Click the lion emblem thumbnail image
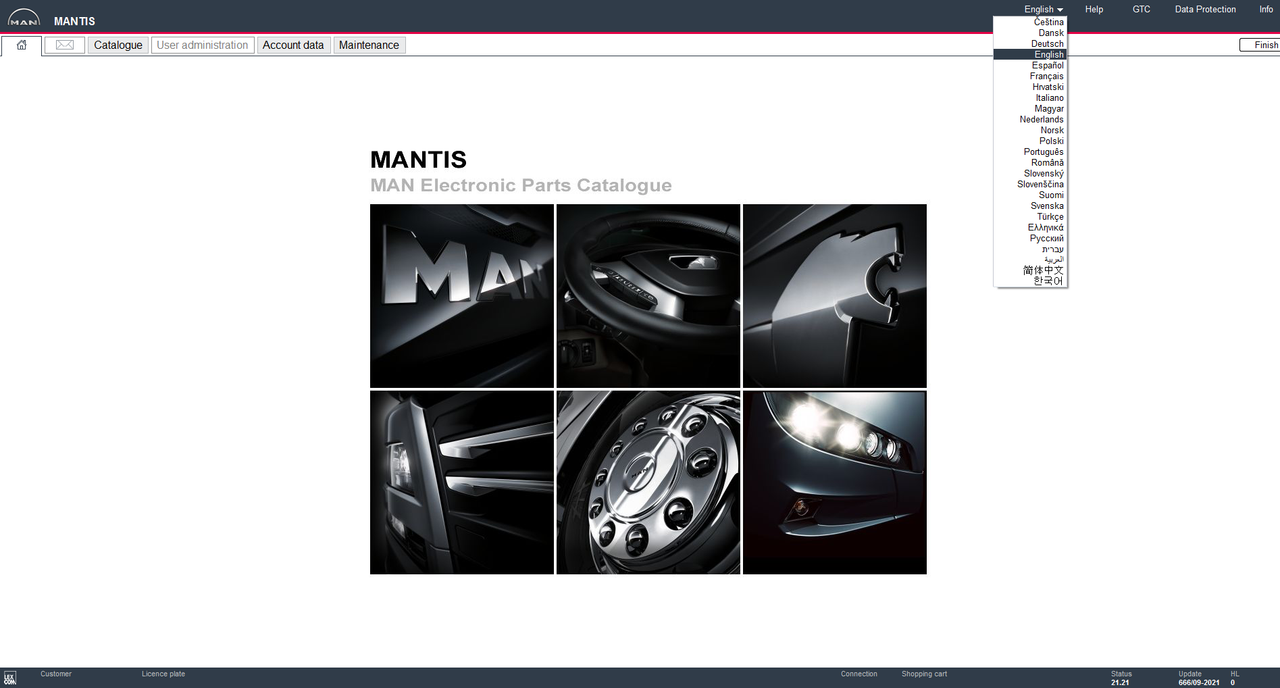 click(x=835, y=296)
